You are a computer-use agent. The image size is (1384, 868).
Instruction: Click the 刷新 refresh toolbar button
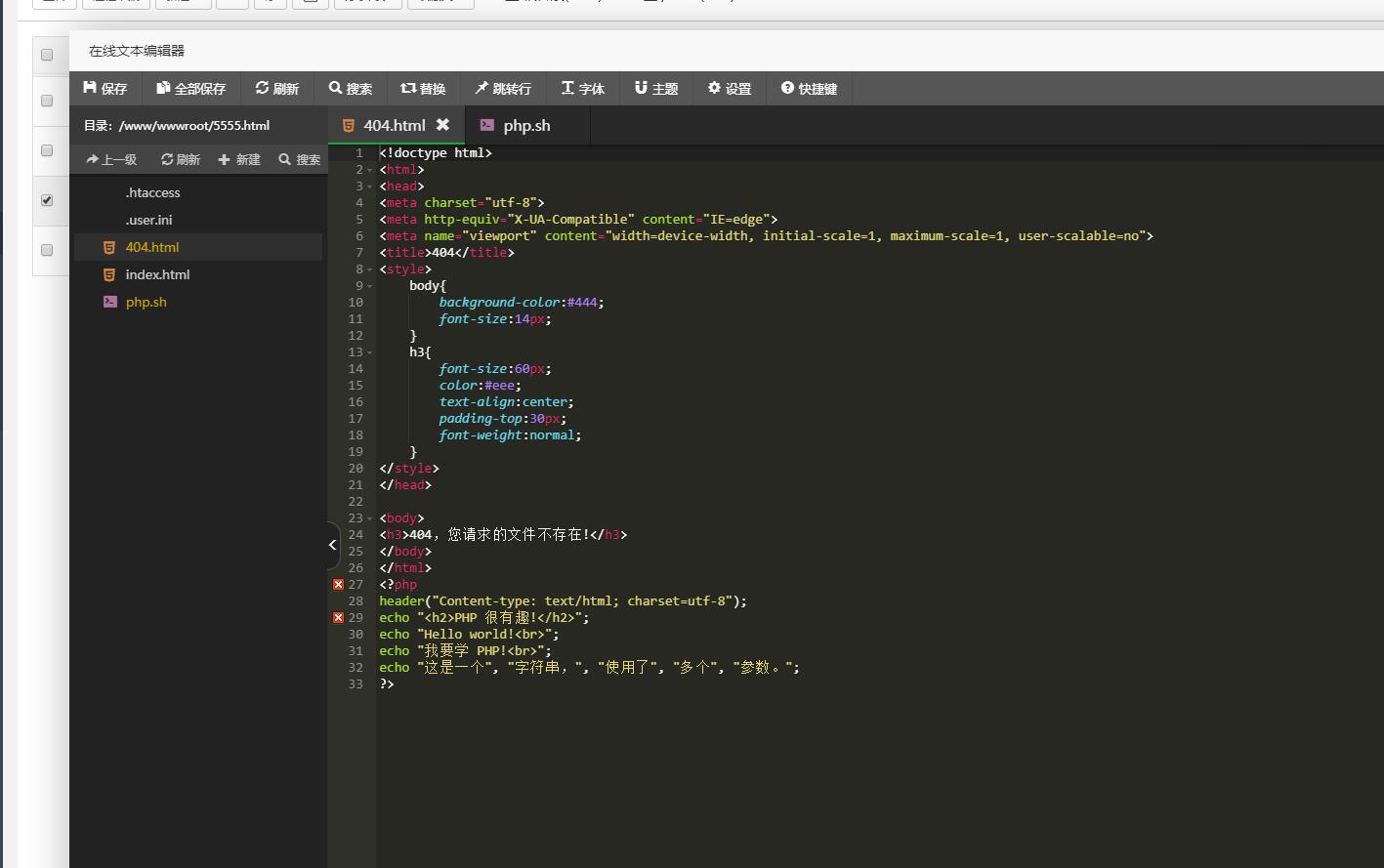coord(277,89)
